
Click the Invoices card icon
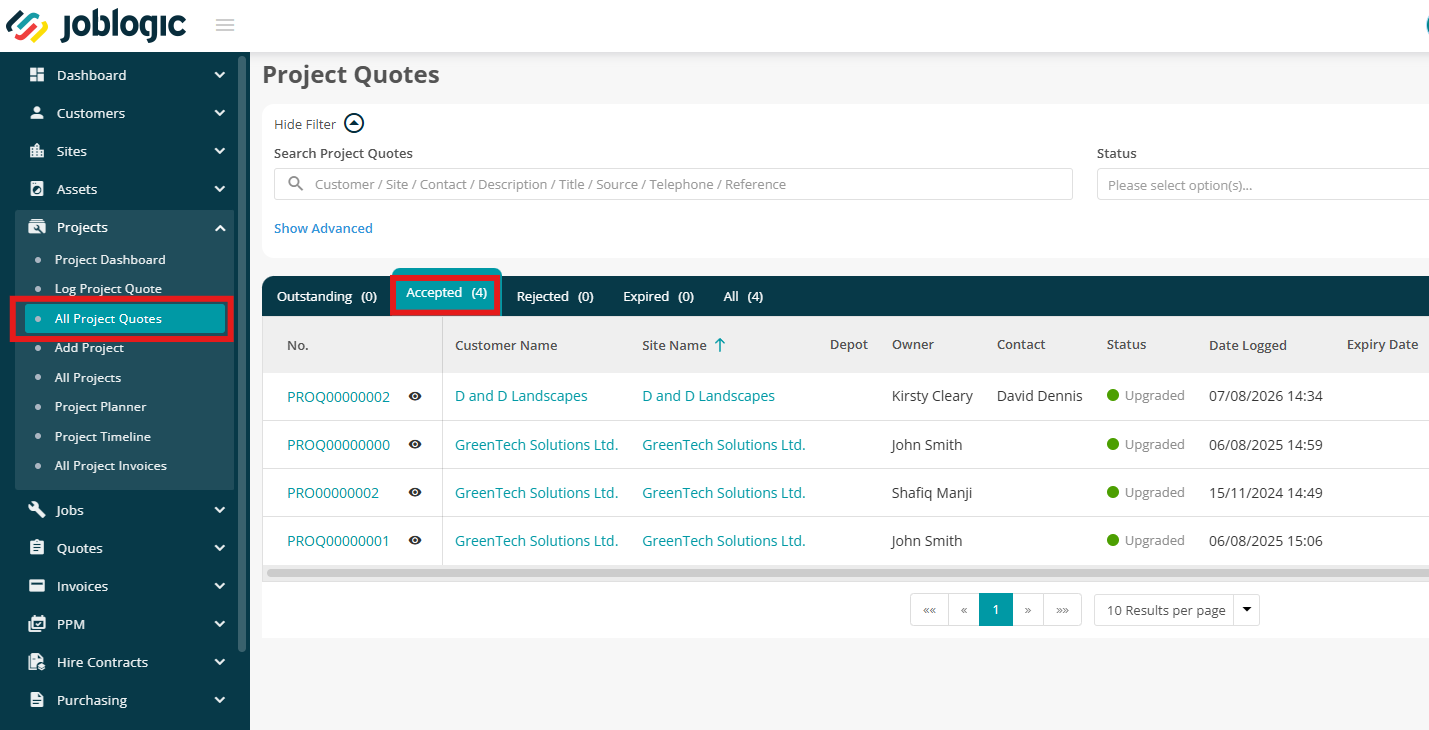(37, 586)
